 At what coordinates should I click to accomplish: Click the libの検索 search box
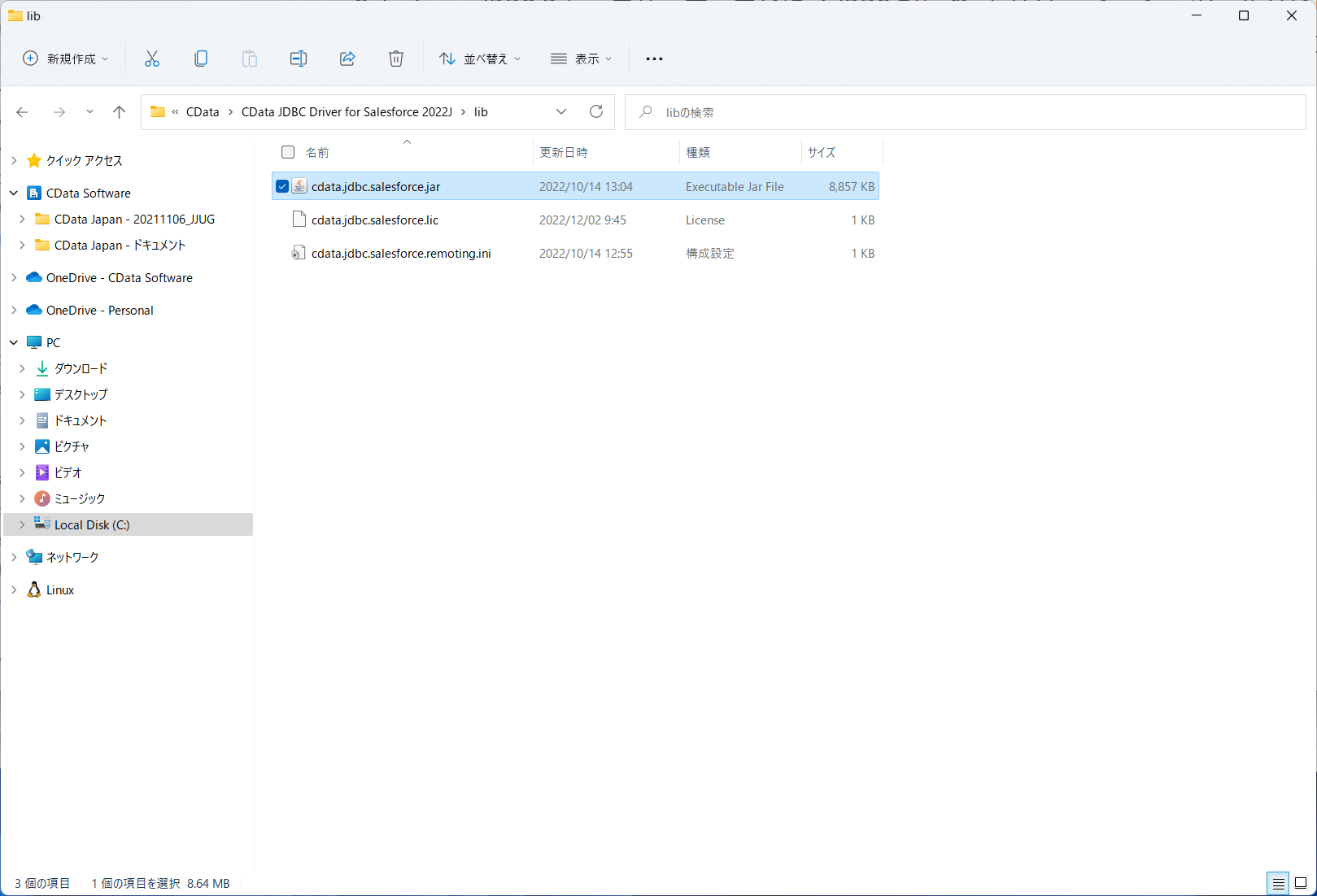click(x=966, y=112)
